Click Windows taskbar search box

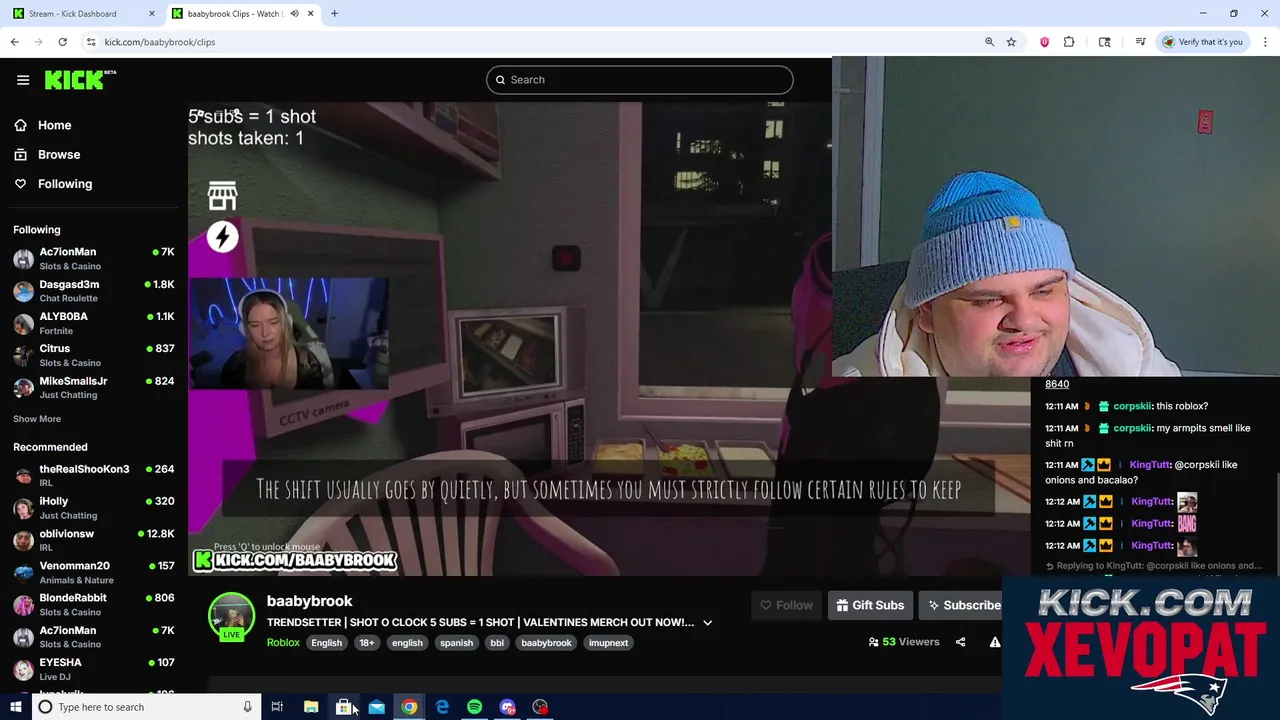tap(145, 707)
